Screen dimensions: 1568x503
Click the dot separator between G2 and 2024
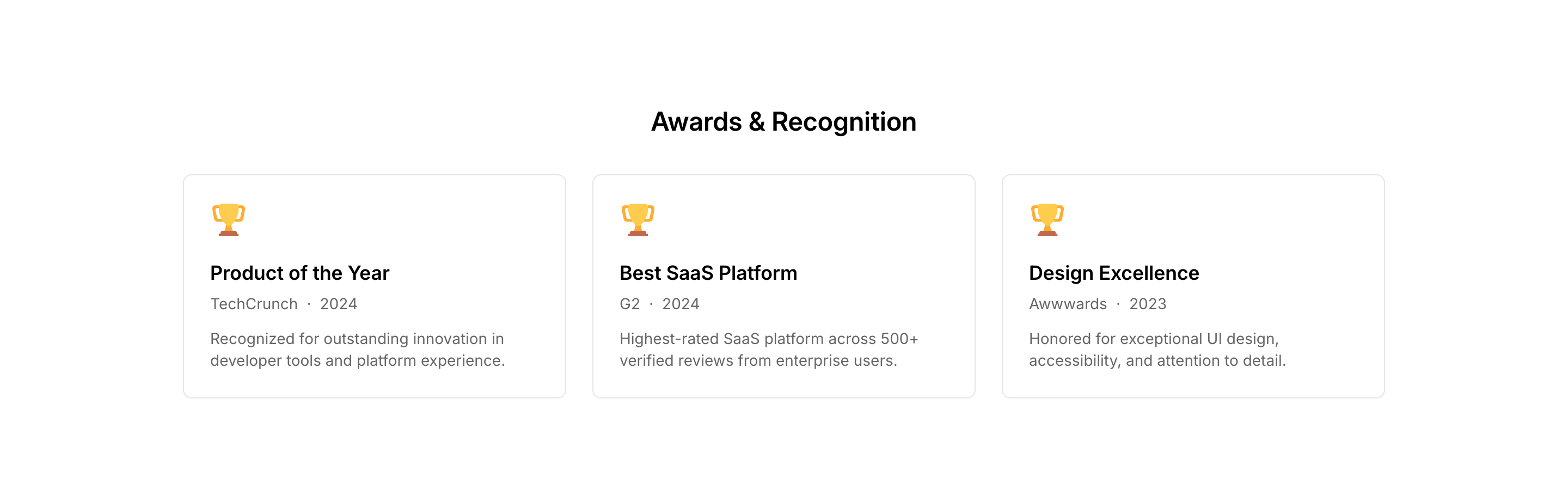[x=651, y=304]
